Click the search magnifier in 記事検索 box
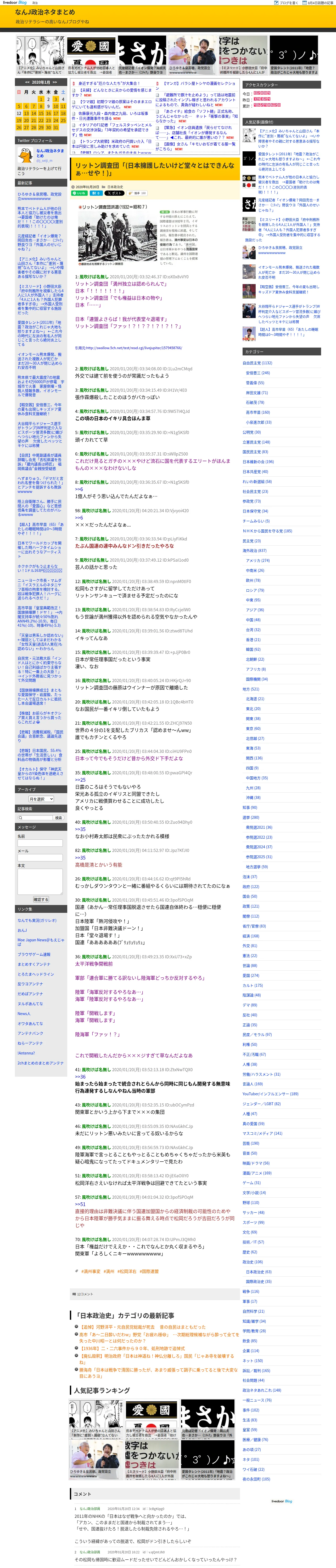The width and height of the screenshot is (336, 1568). click(x=20, y=817)
